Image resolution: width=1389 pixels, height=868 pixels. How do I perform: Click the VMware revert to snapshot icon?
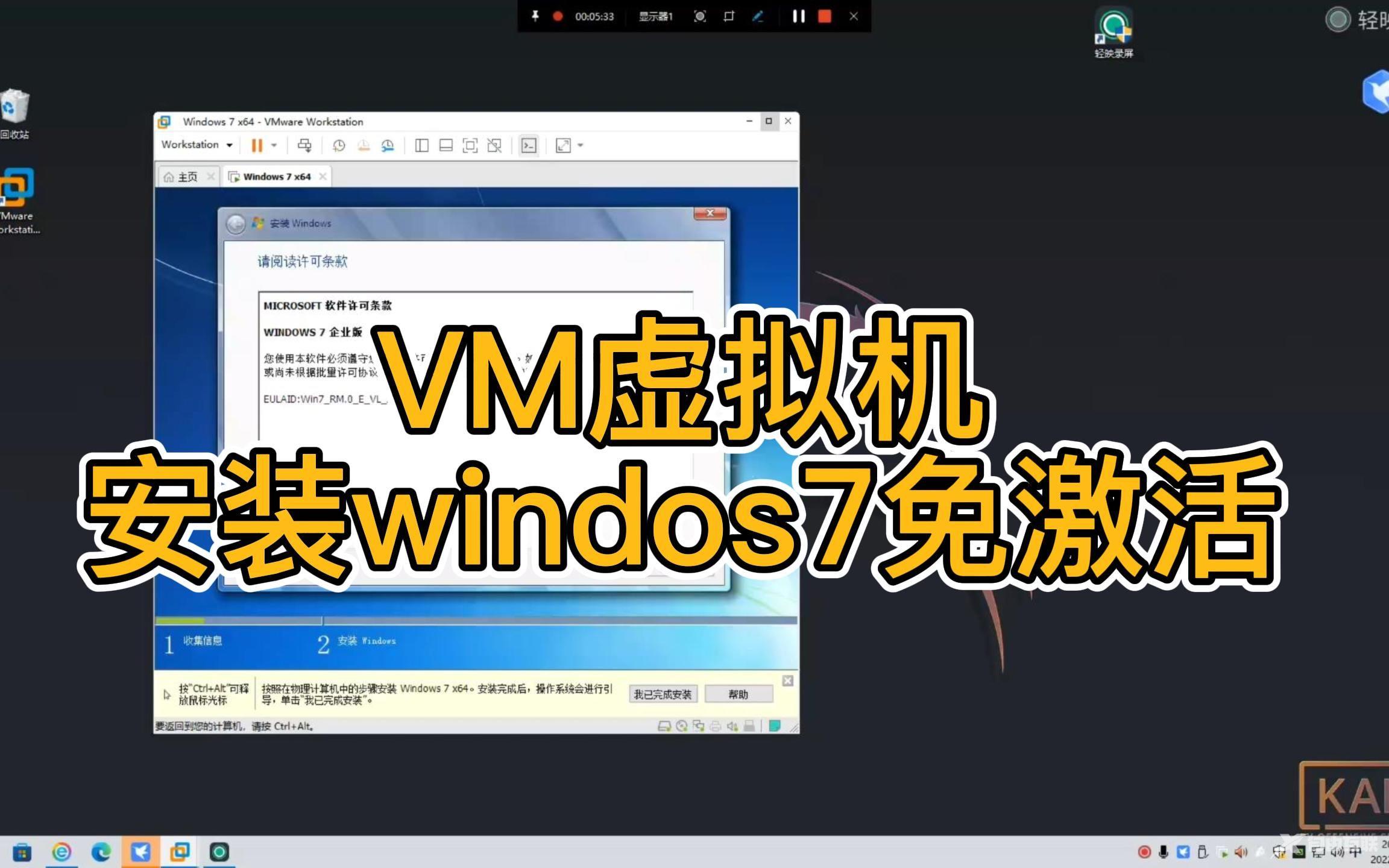coord(363,146)
